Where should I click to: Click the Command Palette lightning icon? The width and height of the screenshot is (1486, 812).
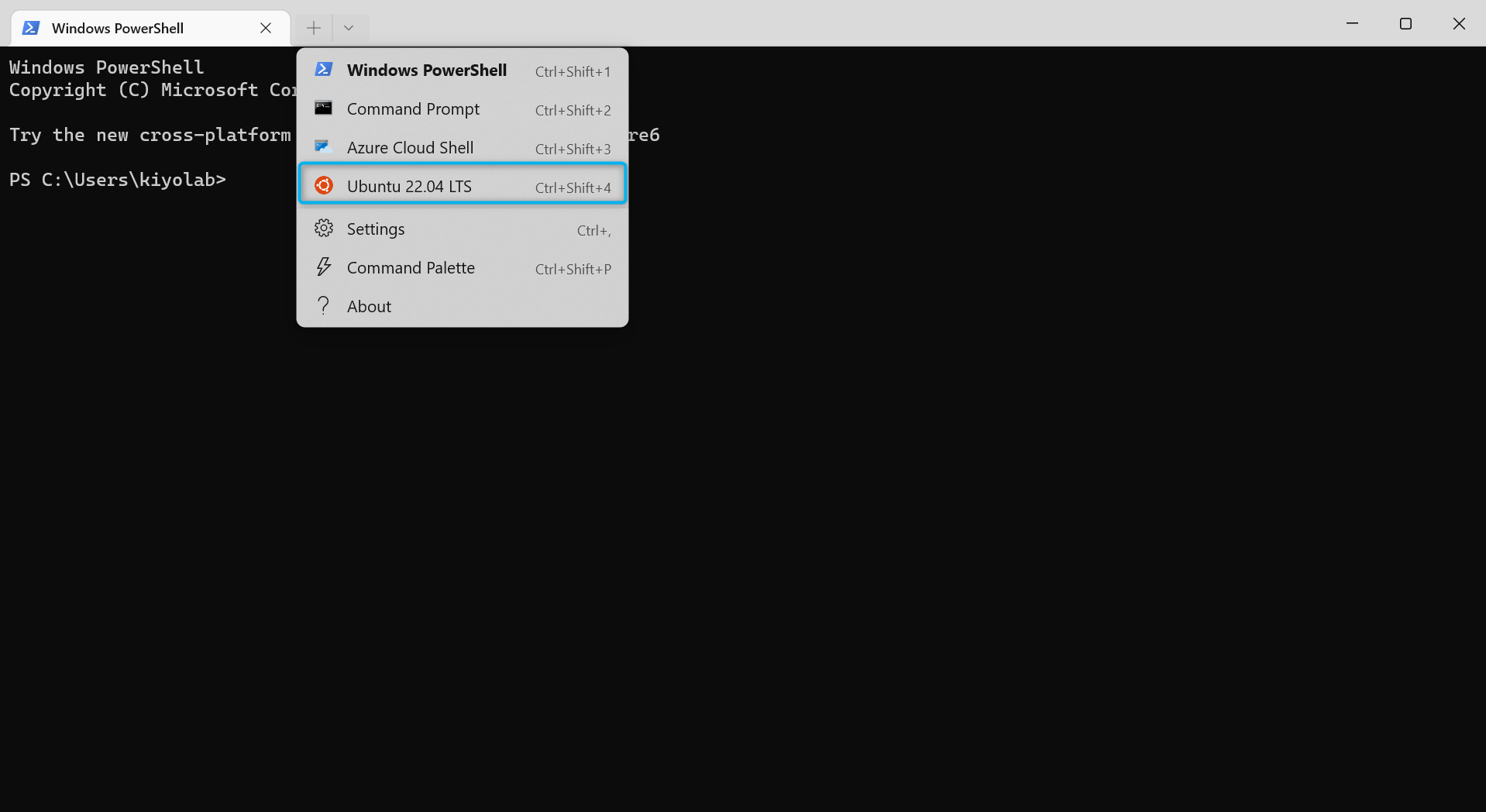(324, 267)
